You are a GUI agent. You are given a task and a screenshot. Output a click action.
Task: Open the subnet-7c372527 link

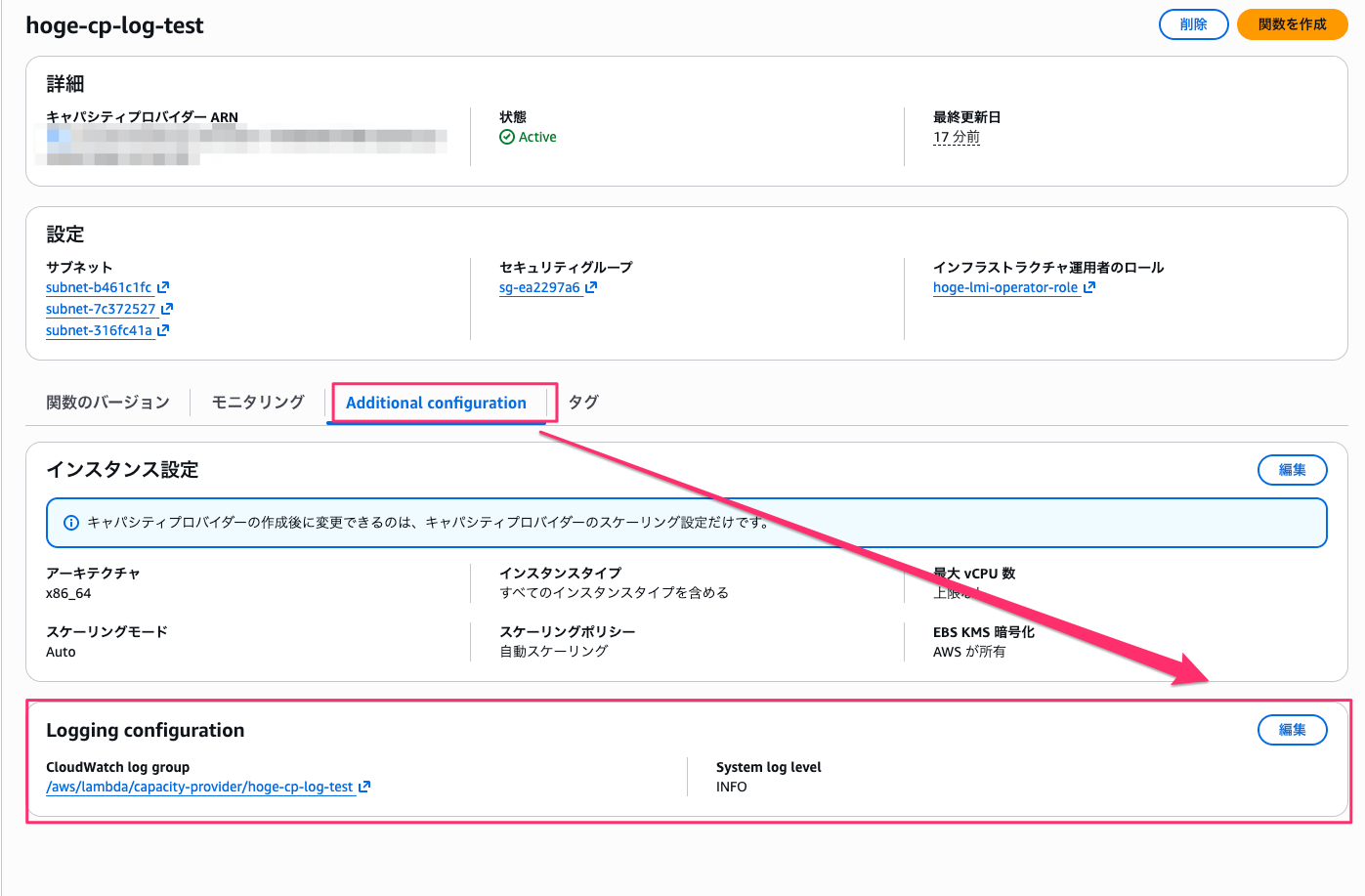click(101, 309)
